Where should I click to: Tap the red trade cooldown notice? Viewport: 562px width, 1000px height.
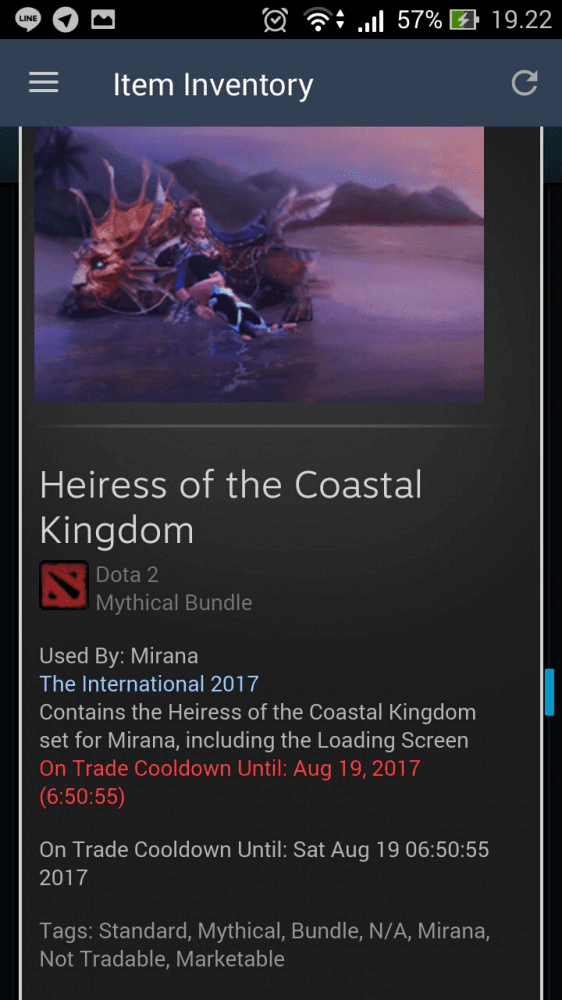(x=230, y=783)
